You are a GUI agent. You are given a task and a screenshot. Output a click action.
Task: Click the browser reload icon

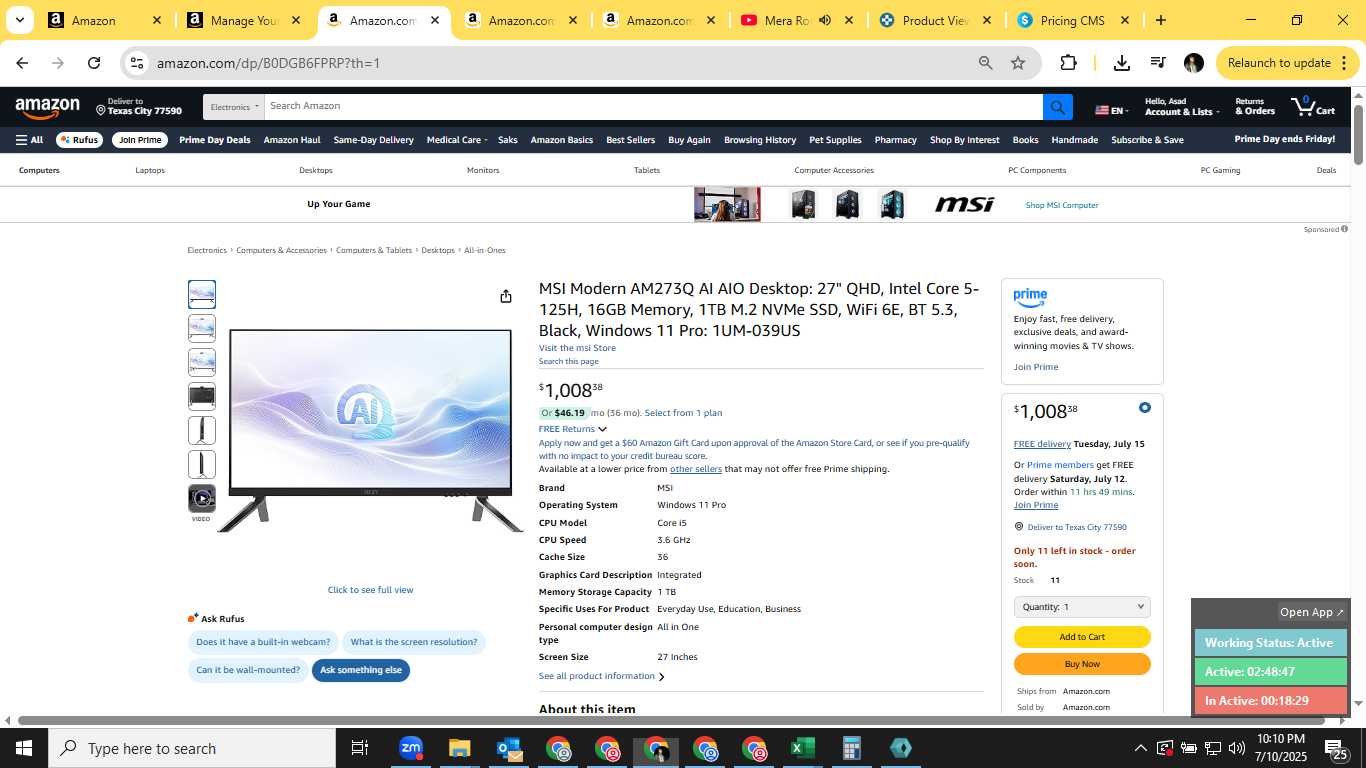pos(94,63)
